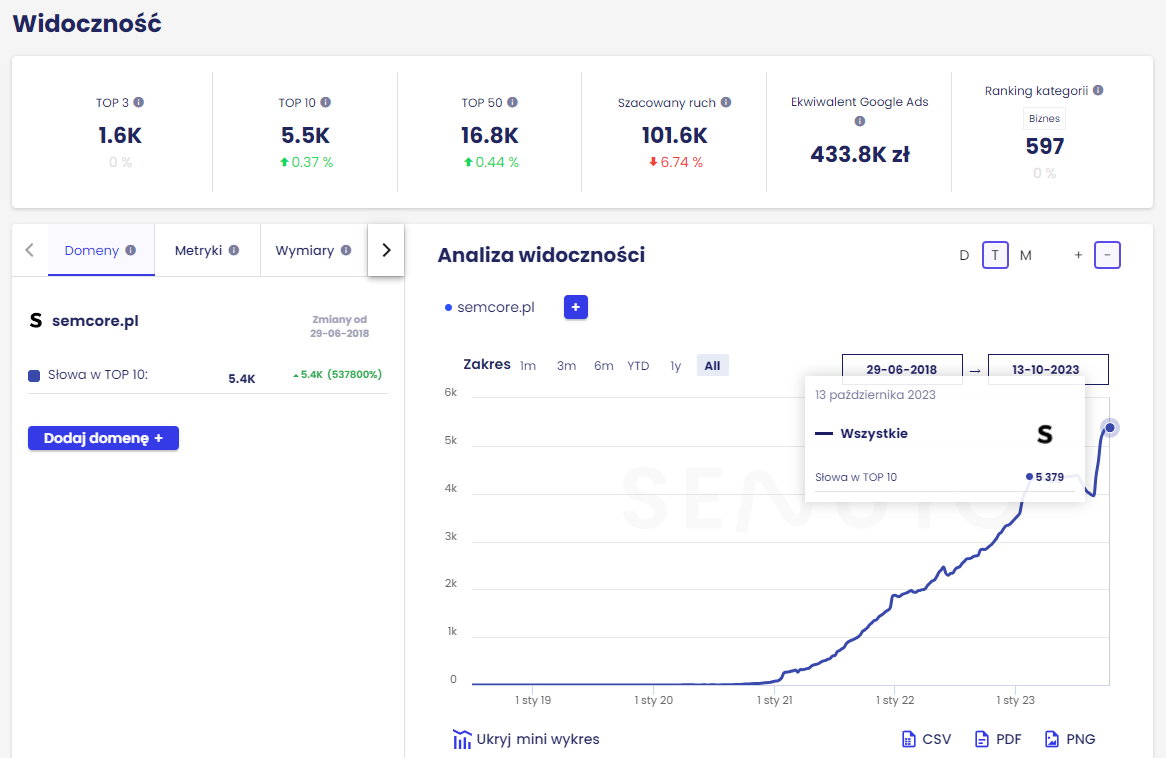
Task: Click the info icon beside TOP 10
Action: point(326,103)
